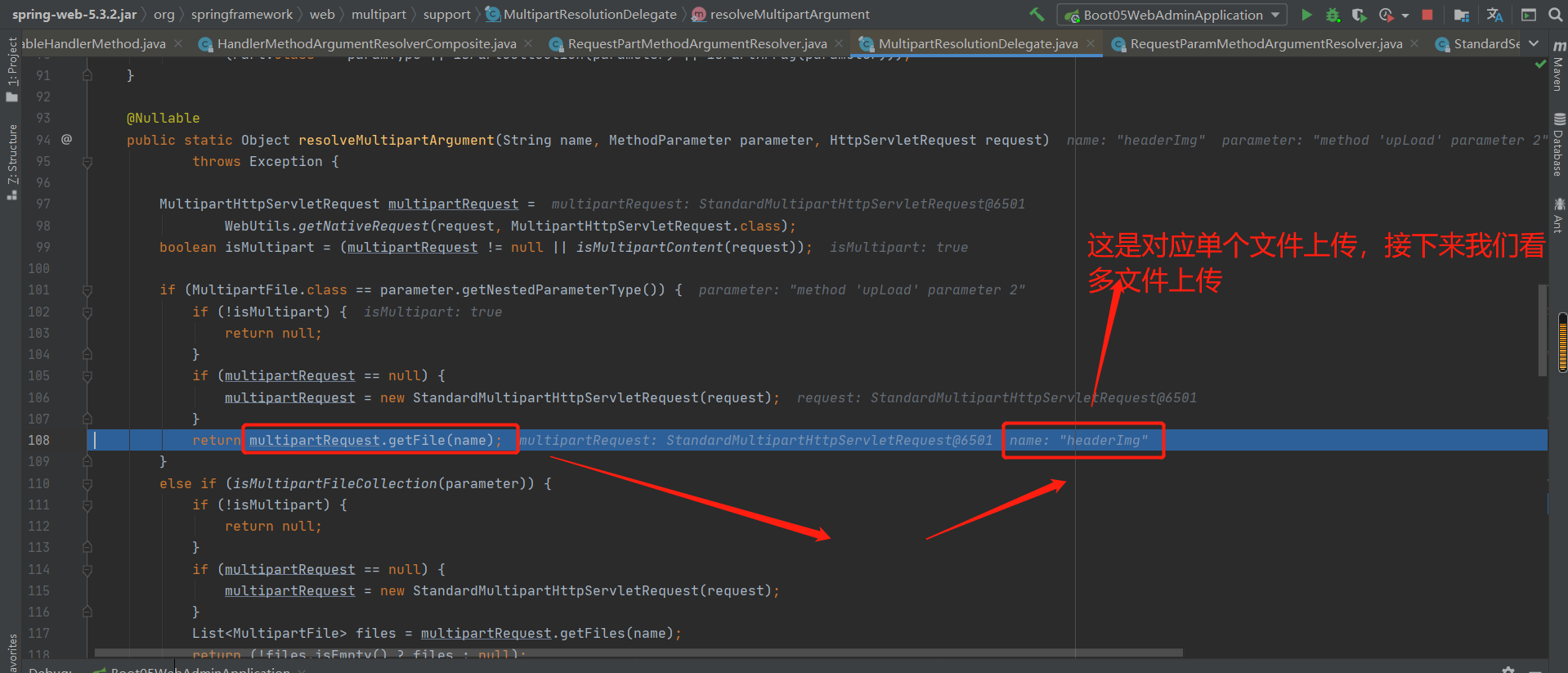Collapse the fold marker at line 95
Viewport: 1568px width, 673px height.
coord(87,162)
